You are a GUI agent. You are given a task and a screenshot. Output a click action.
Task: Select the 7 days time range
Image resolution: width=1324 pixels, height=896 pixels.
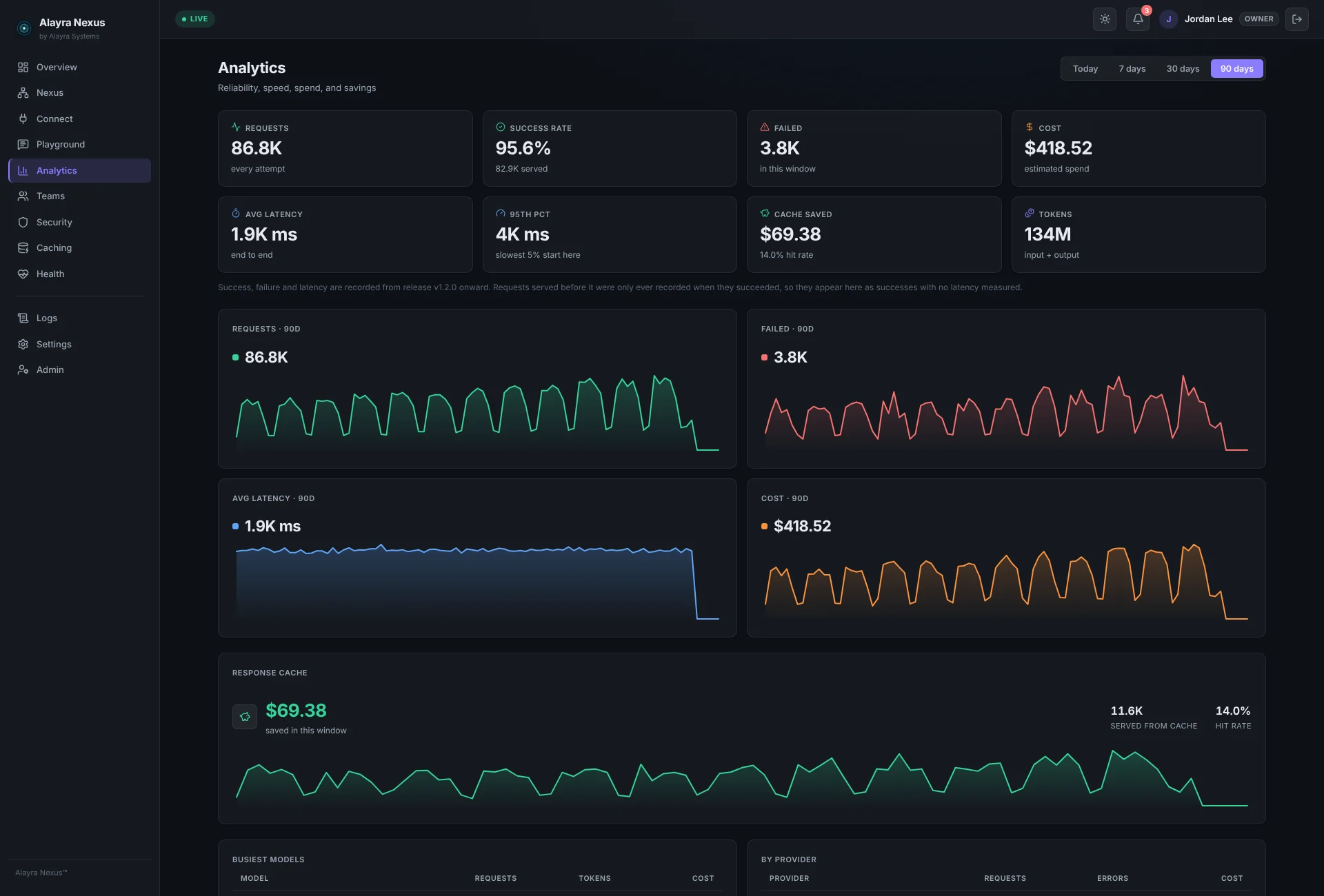pos(1132,69)
